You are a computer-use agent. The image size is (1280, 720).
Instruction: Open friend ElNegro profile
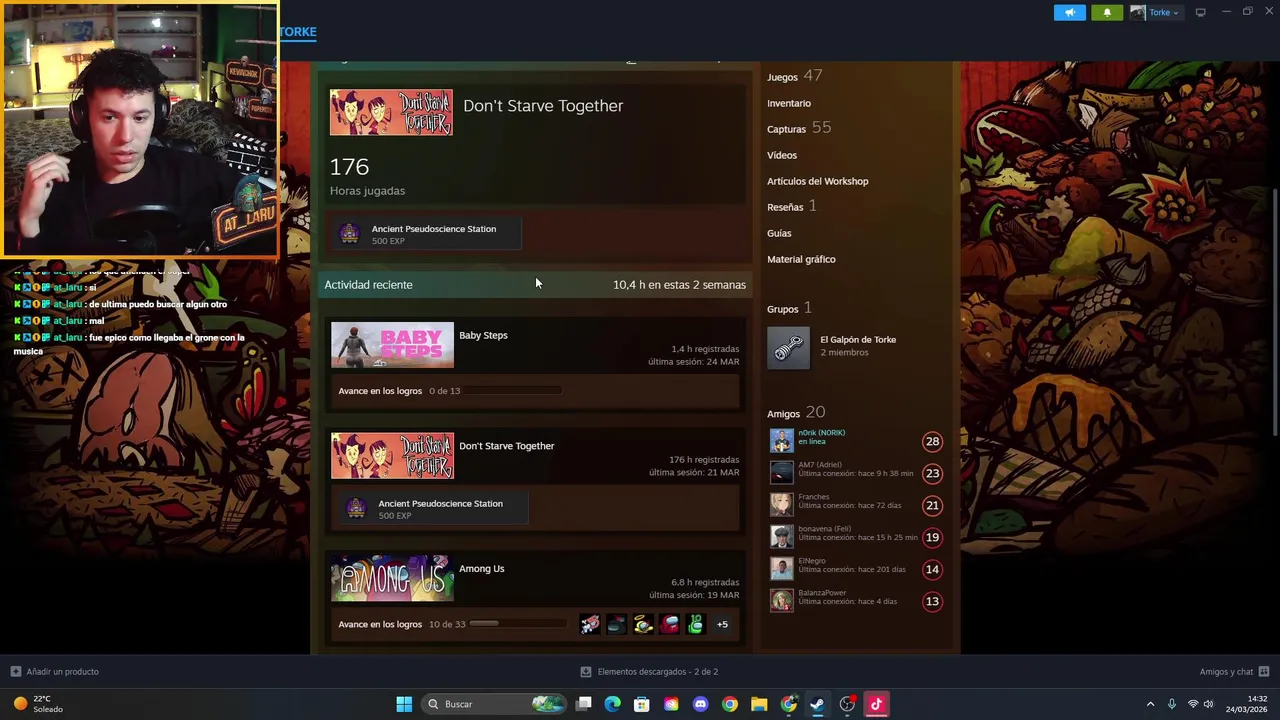tap(811, 561)
